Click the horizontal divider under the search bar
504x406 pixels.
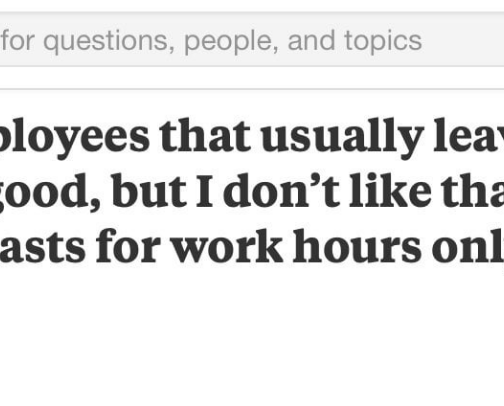pos(252,89)
